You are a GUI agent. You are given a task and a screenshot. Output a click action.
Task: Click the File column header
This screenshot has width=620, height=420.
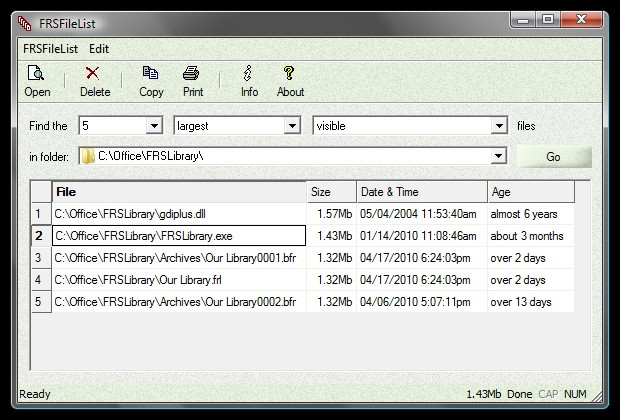tap(179, 192)
